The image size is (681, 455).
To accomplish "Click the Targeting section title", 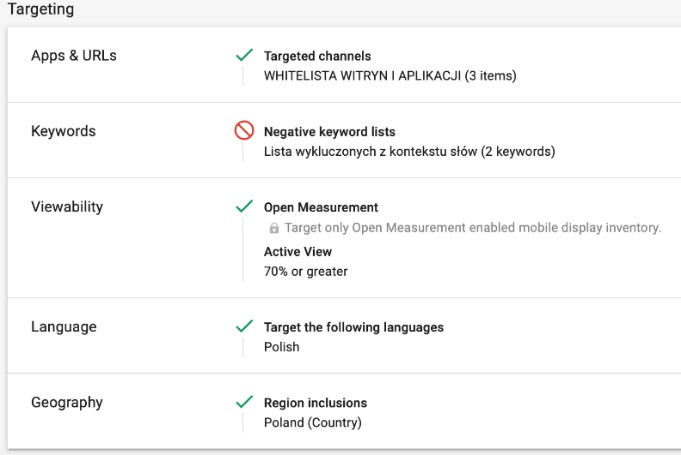I will 40,9.
